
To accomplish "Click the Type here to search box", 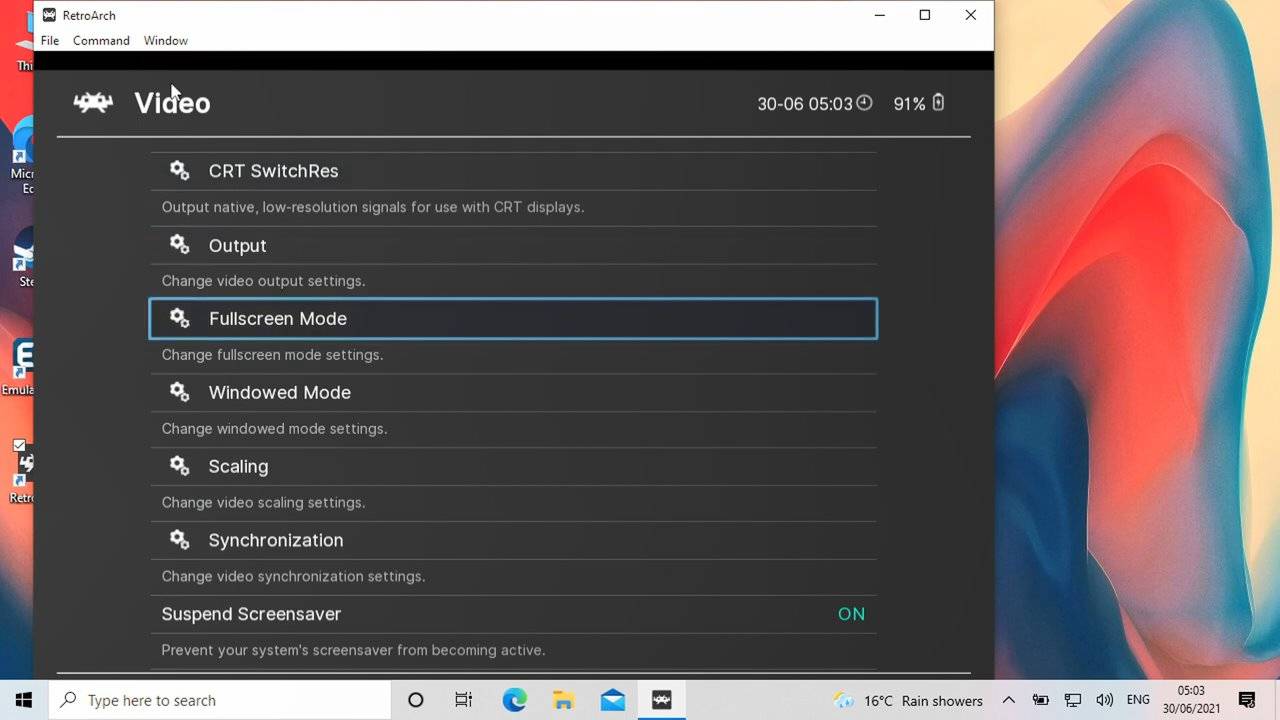I will 220,700.
